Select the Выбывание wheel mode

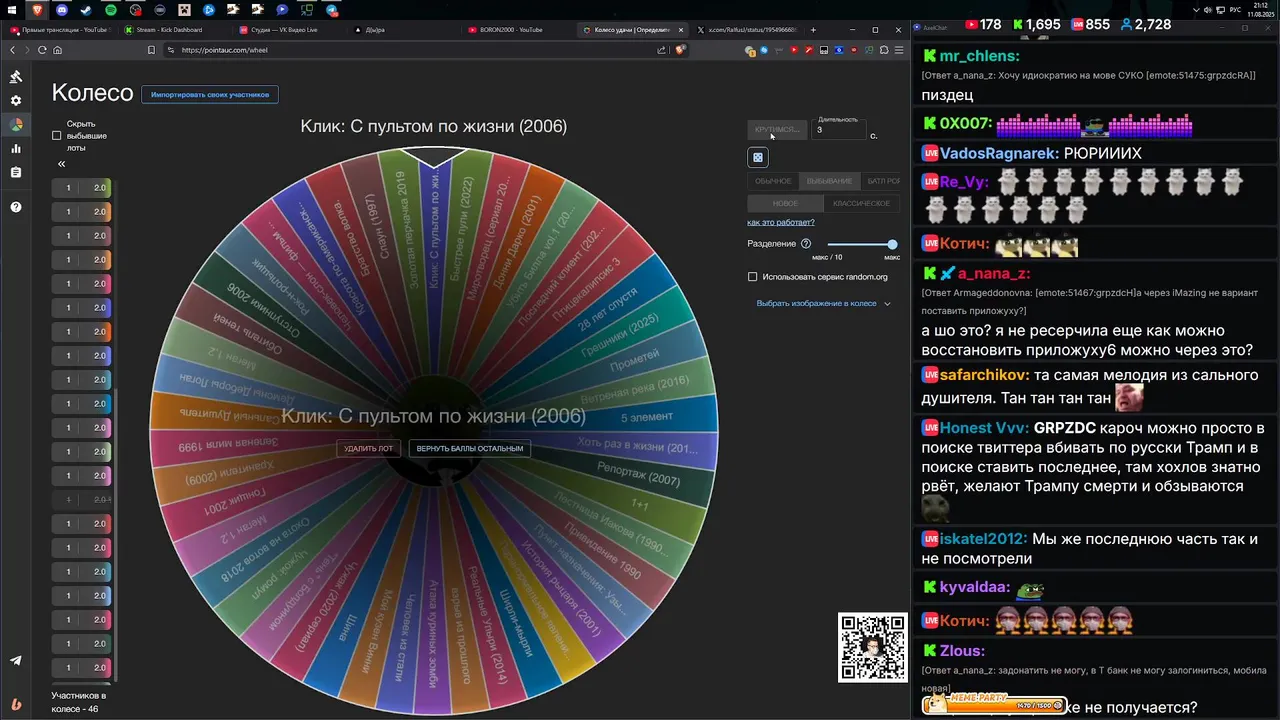click(829, 181)
